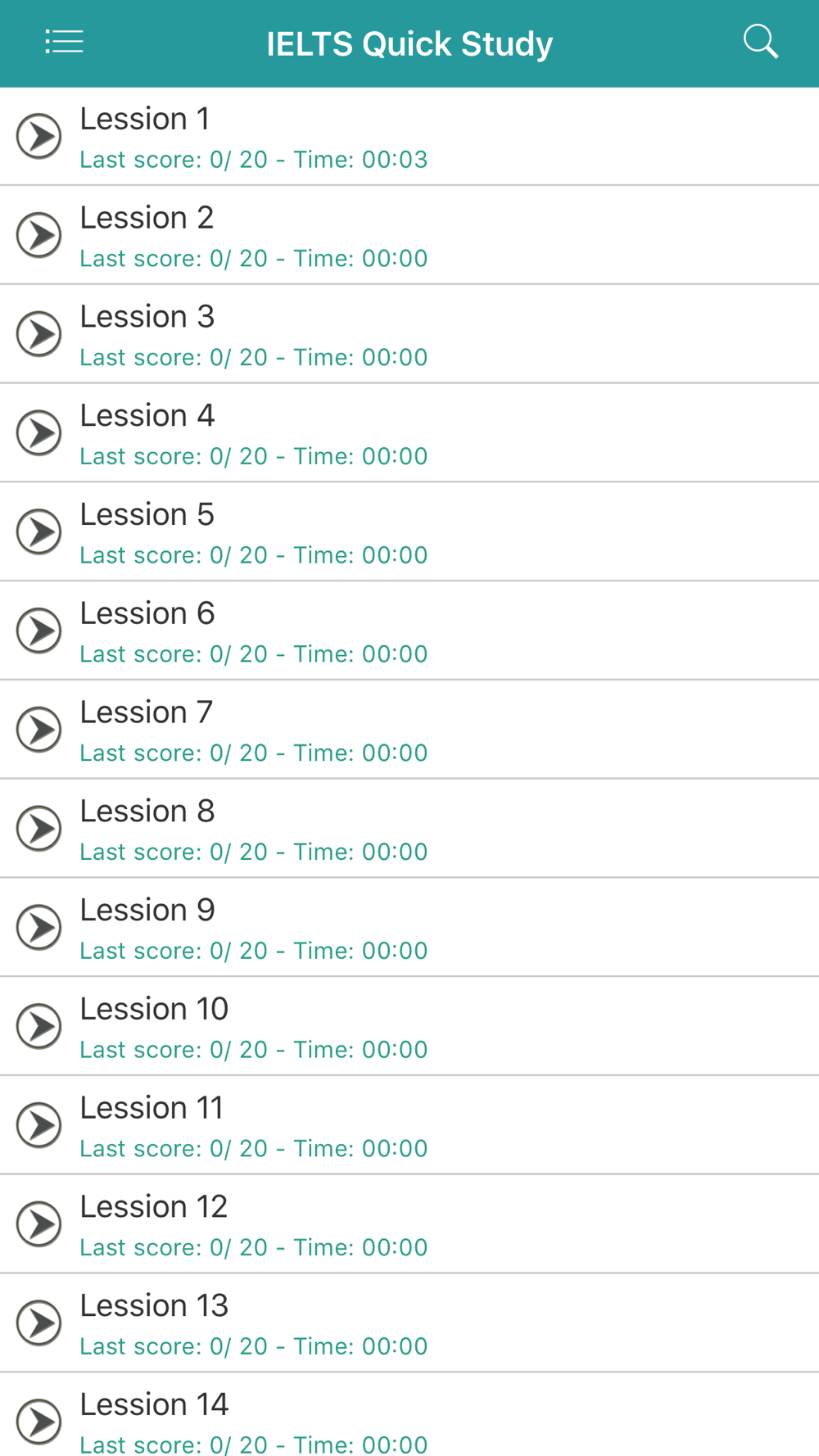The image size is (819, 1456).
Task: Choose the Lession 8 title
Action: pos(147,812)
